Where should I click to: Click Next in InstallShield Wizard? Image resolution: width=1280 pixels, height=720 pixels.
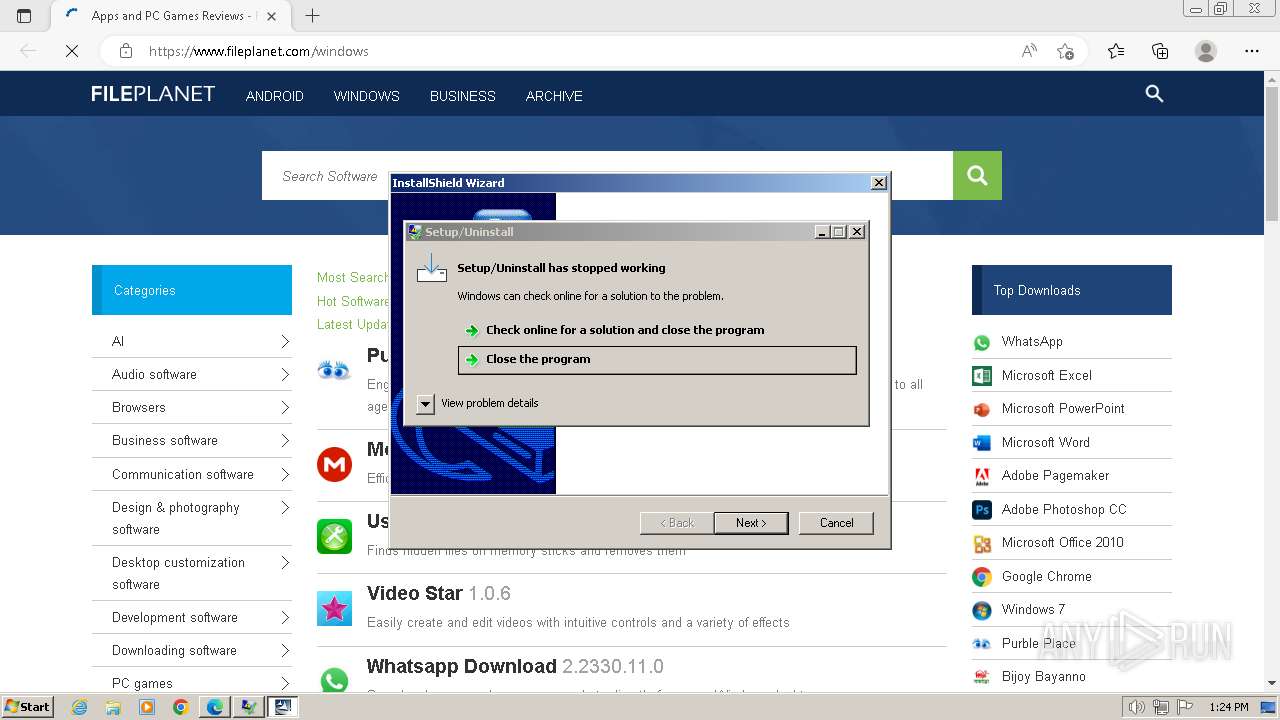751,523
